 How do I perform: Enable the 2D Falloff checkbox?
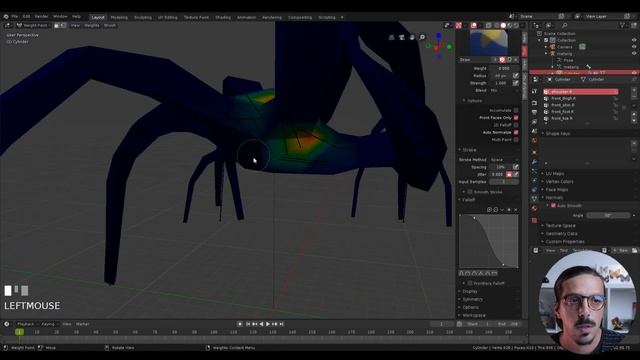tap(516, 125)
